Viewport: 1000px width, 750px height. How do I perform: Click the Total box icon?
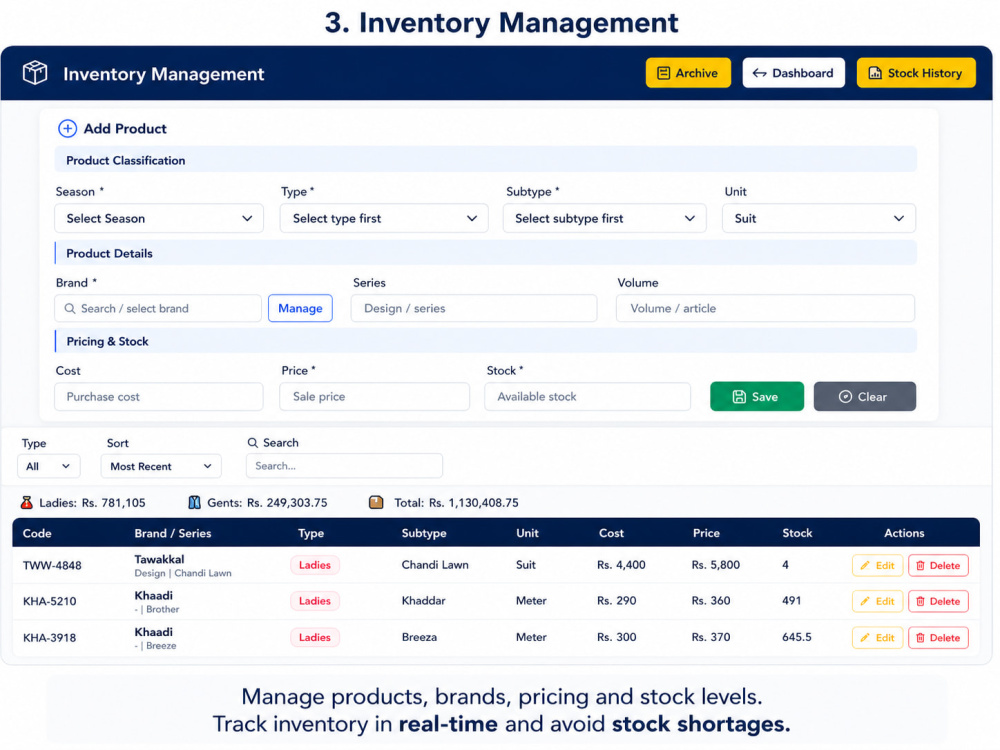pos(376,503)
